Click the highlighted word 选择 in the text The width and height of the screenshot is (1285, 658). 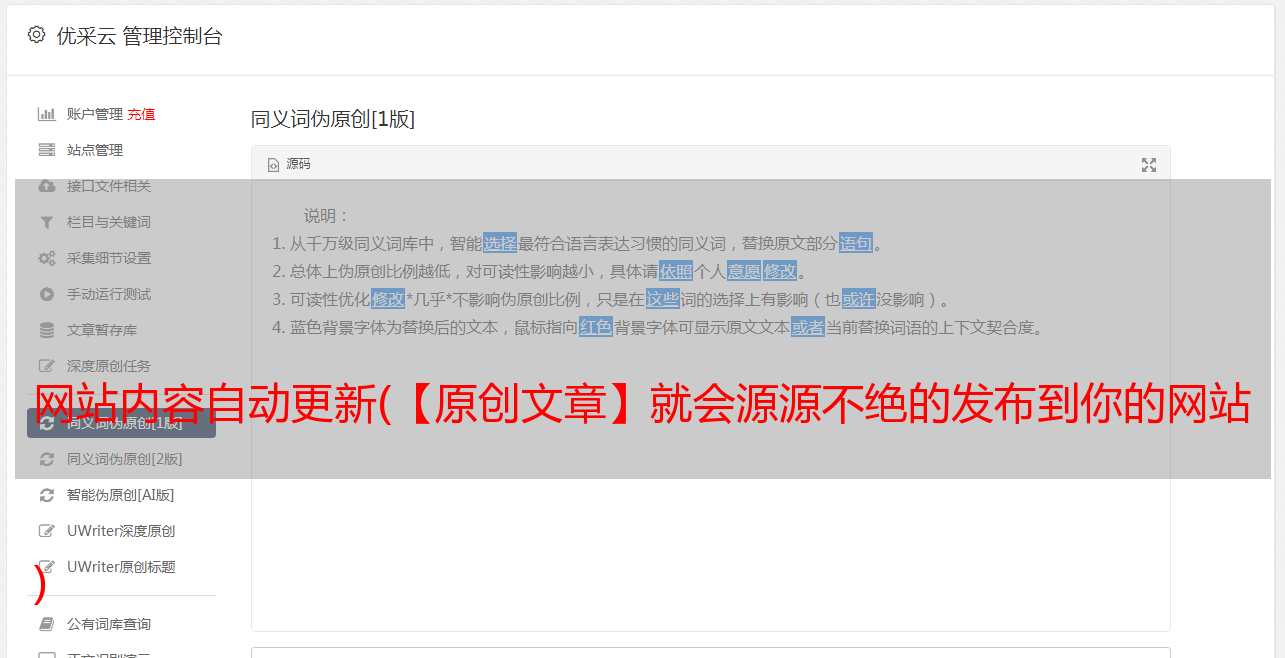(500, 243)
